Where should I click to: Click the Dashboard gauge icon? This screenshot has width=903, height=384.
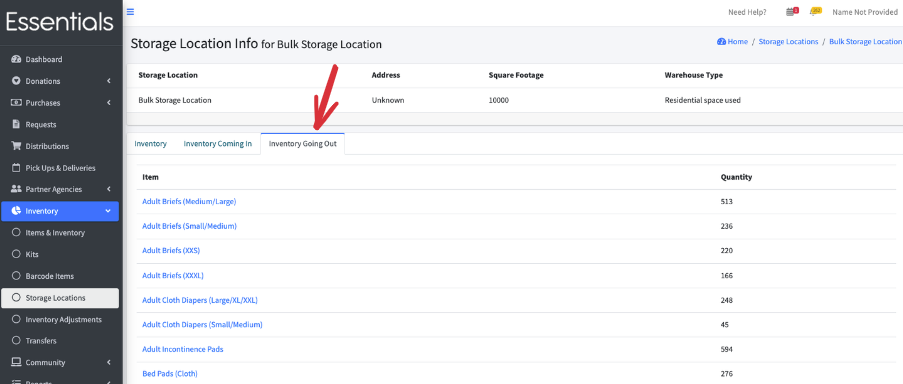pos(16,59)
